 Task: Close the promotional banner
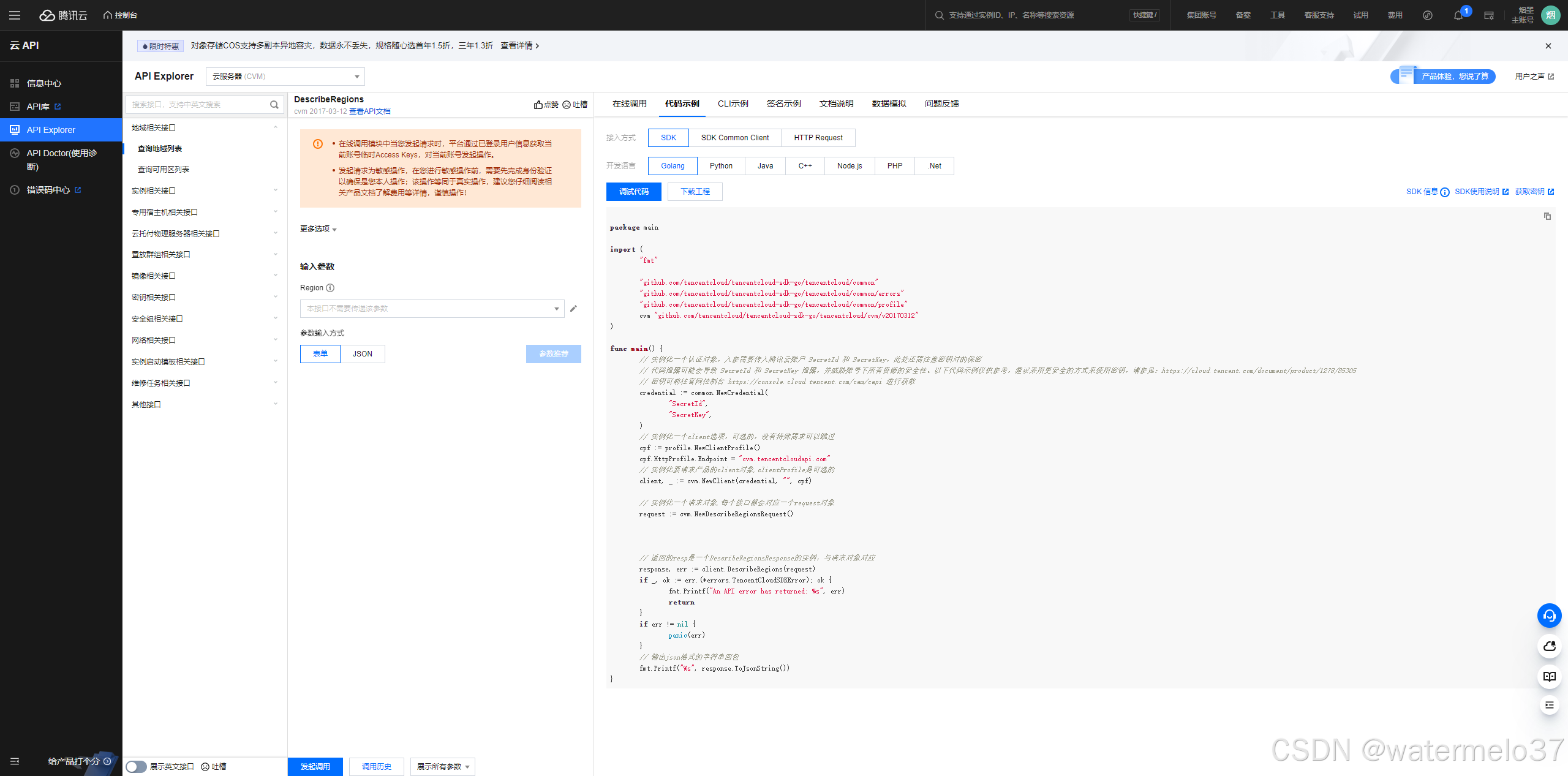(x=1548, y=46)
